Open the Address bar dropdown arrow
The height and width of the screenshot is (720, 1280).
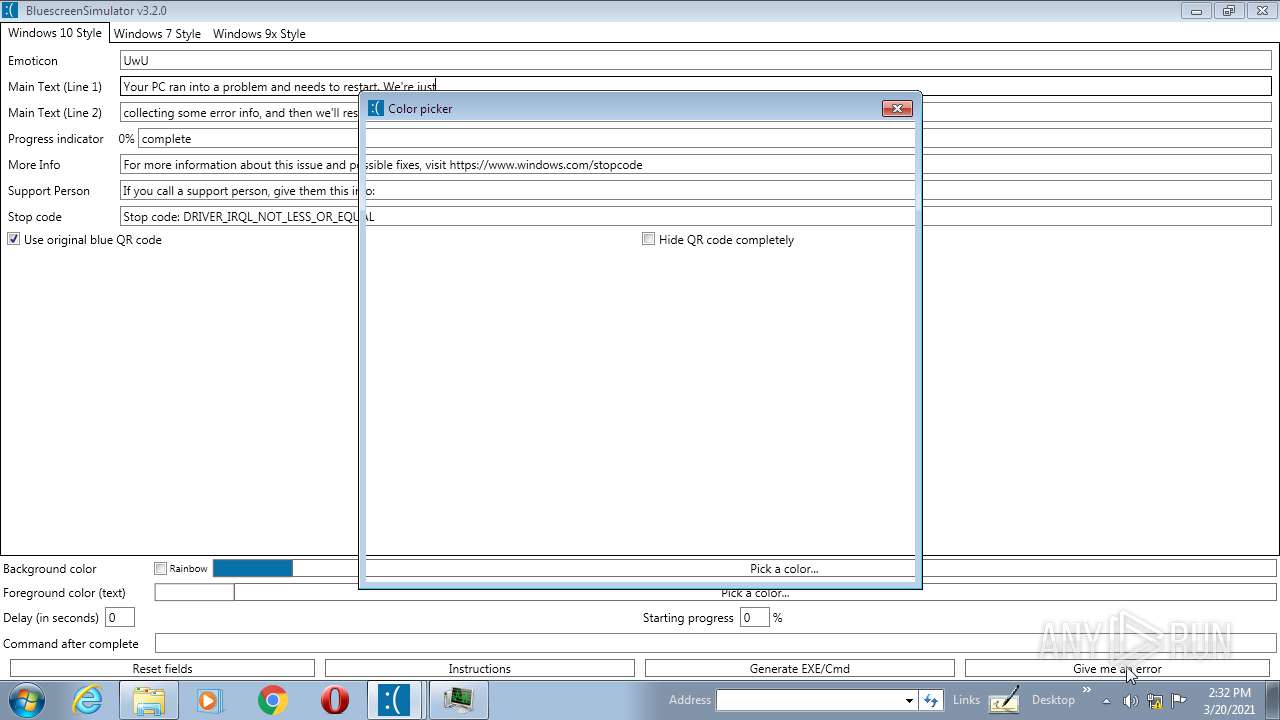(x=908, y=700)
